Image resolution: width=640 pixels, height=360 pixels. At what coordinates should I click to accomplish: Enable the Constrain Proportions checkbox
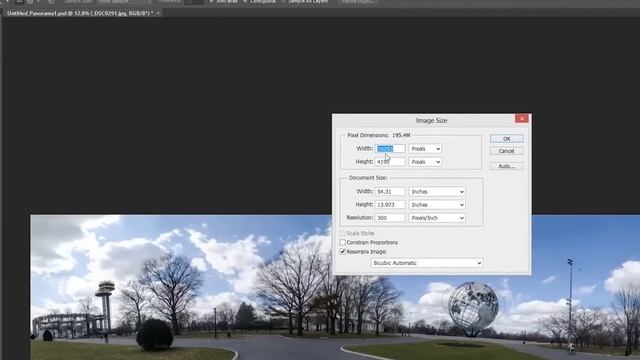343,242
